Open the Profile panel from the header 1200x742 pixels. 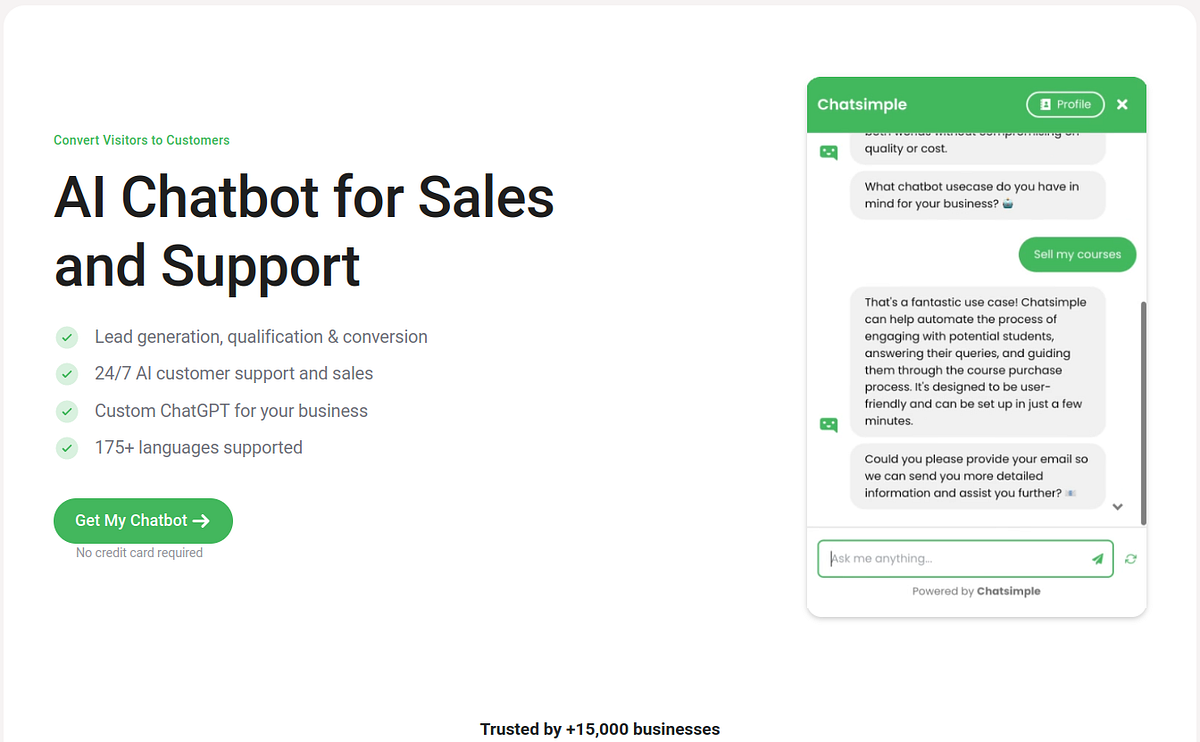(1065, 104)
